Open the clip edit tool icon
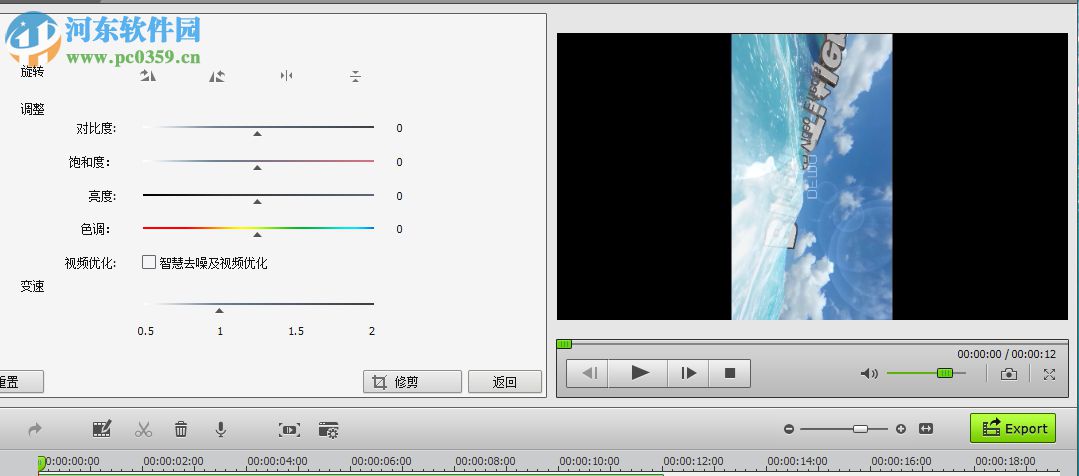Image resolution: width=1079 pixels, height=476 pixels. click(102, 429)
